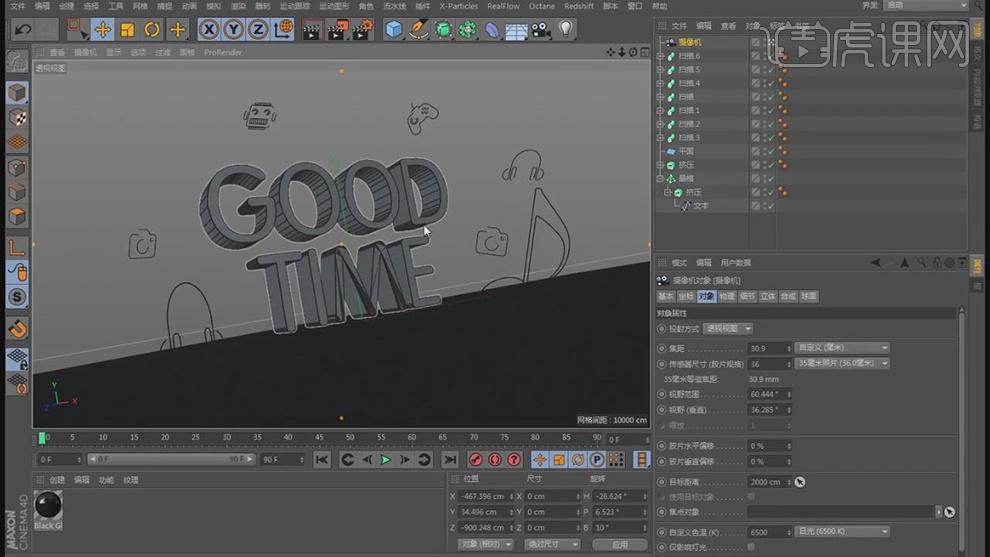
Task: Open the daylight 6500 K white balance dropdown
Action: tap(842, 532)
